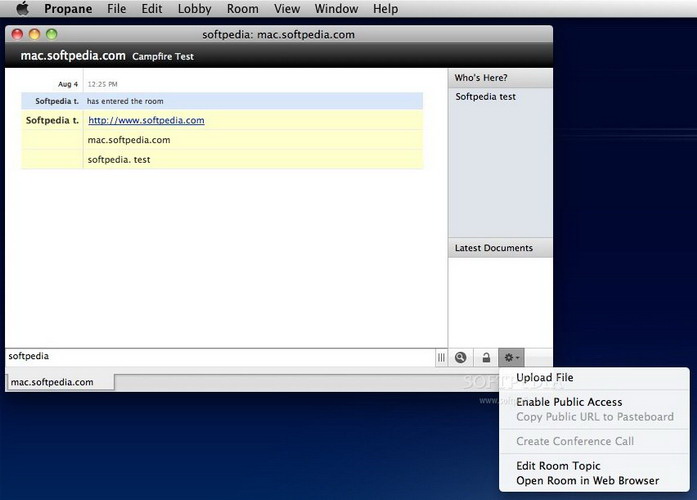
Task: Open the gear actions dropdown
Action: [511, 357]
